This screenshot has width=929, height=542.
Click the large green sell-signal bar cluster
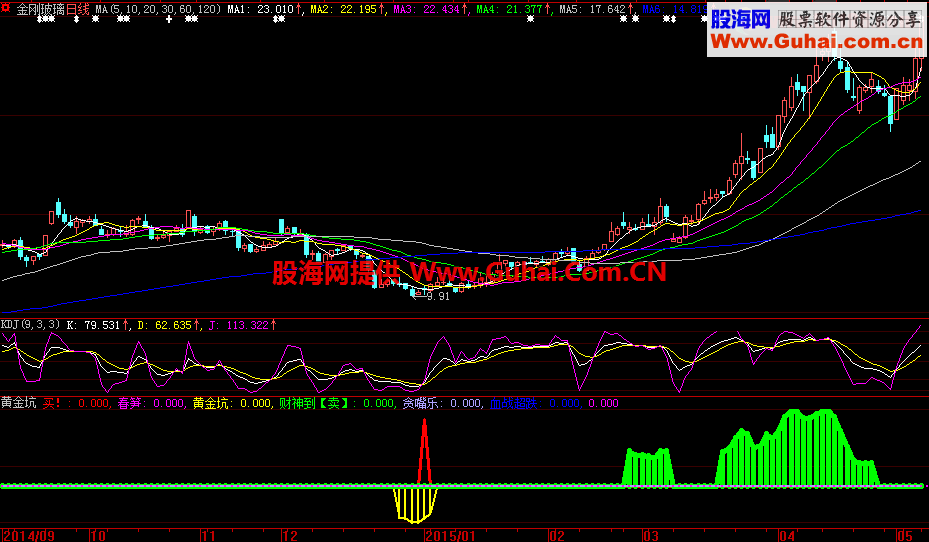point(797,447)
